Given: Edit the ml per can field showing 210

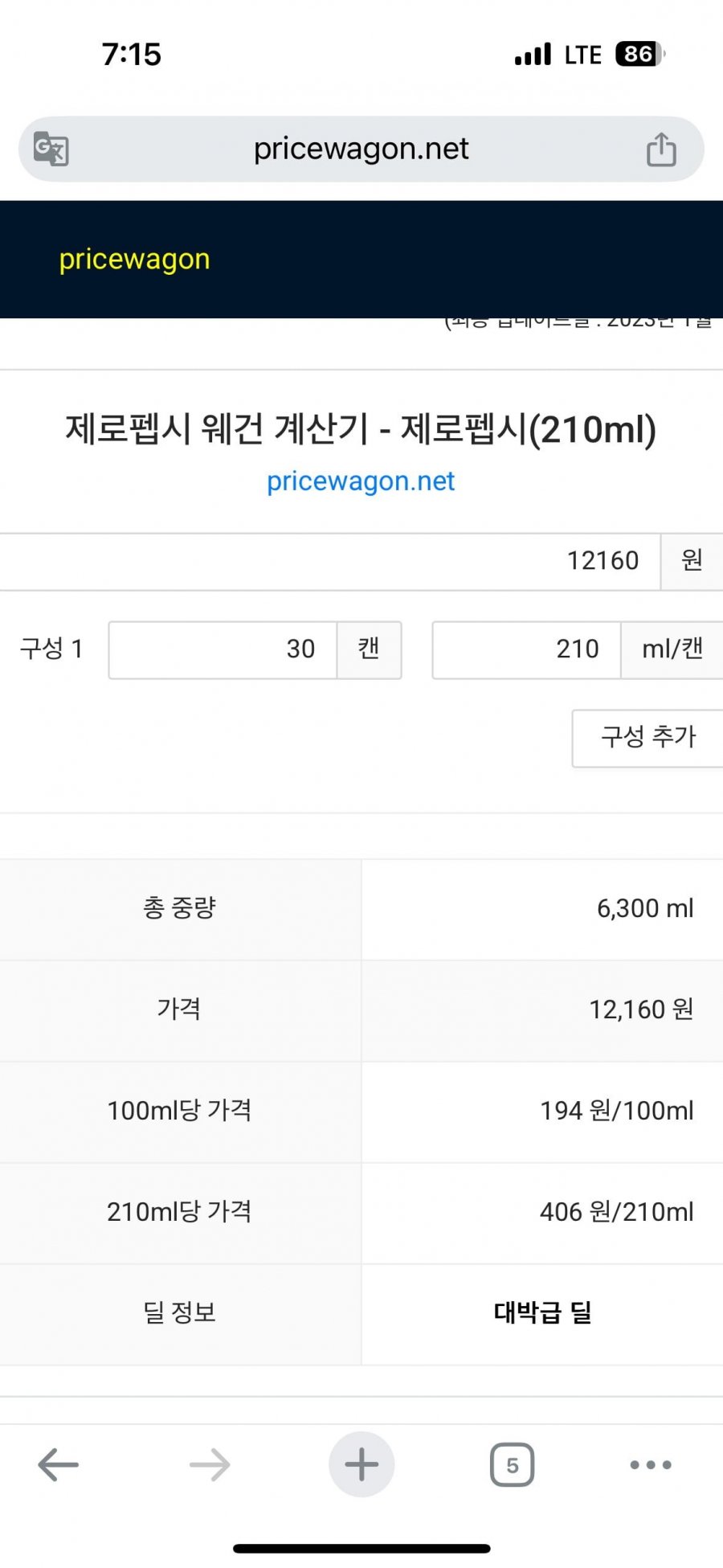Looking at the screenshot, I should (x=526, y=649).
